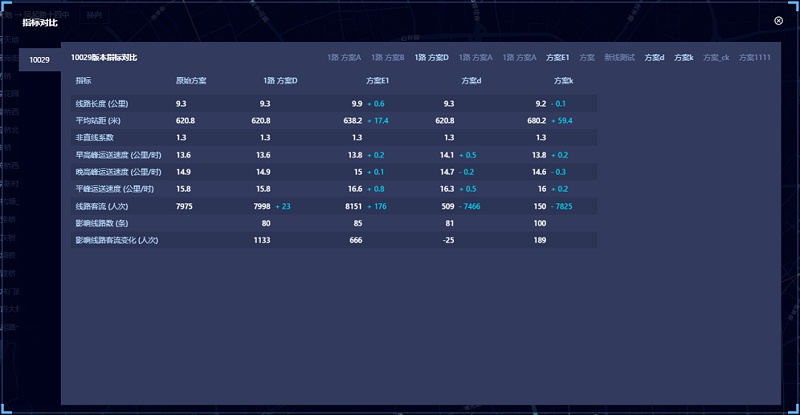Click the 14.1 morning peak speed value
The height and width of the screenshot is (415, 800).
point(447,155)
